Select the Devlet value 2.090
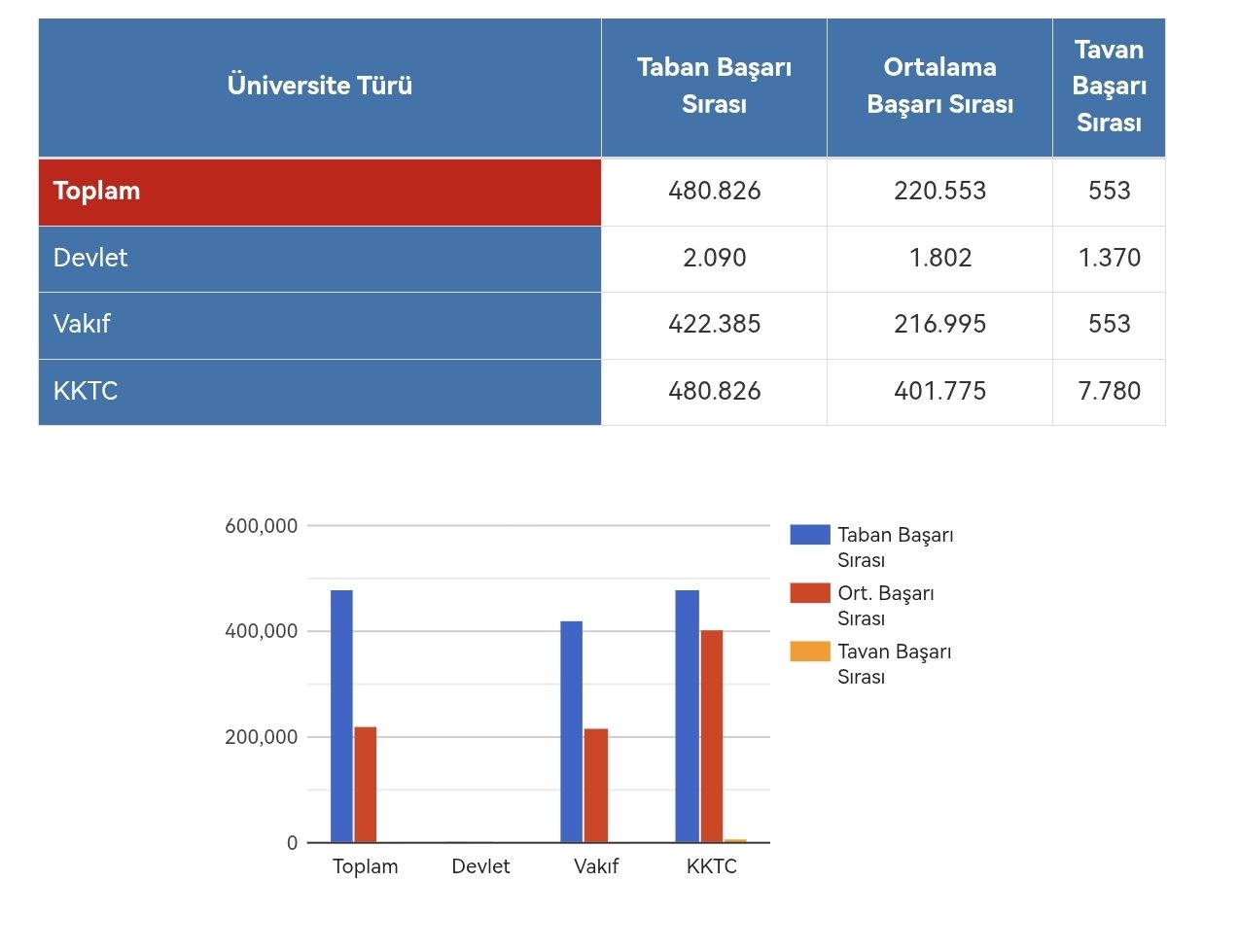 pos(714,259)
